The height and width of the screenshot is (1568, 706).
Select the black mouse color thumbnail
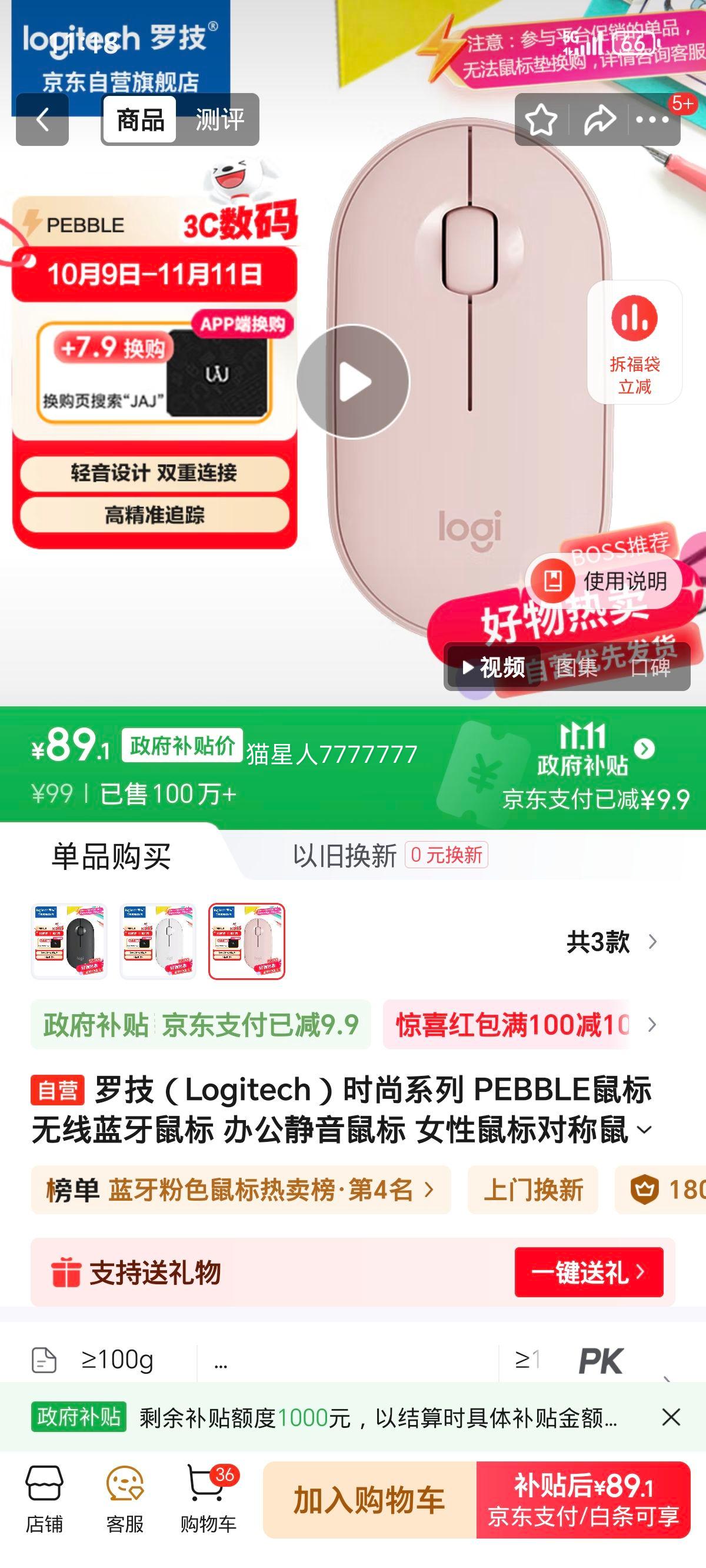pyautogui.click(x=69, y=942)
